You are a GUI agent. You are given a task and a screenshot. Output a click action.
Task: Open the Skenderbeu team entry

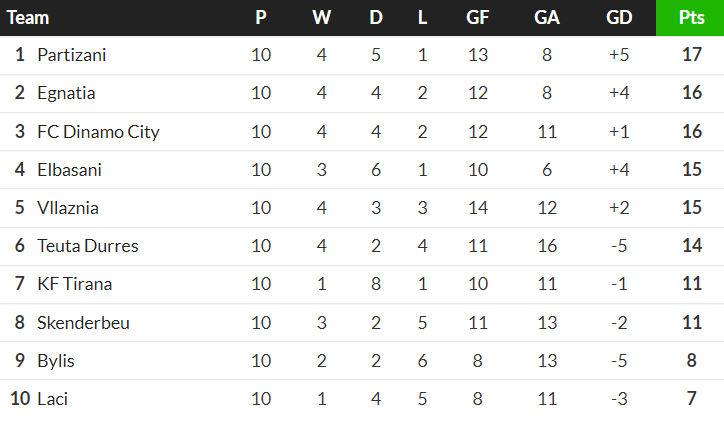click(x=83, y=323)
